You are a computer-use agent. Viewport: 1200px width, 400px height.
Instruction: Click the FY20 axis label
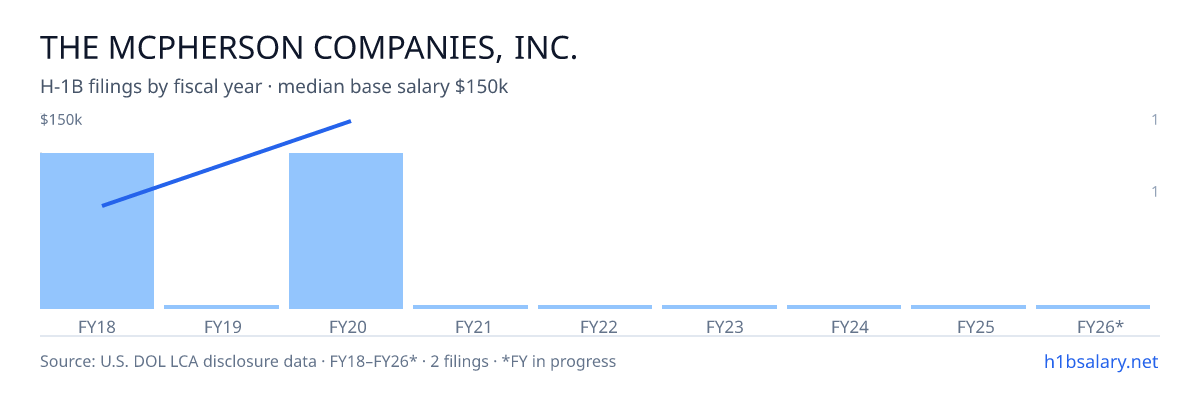[346, 326]
